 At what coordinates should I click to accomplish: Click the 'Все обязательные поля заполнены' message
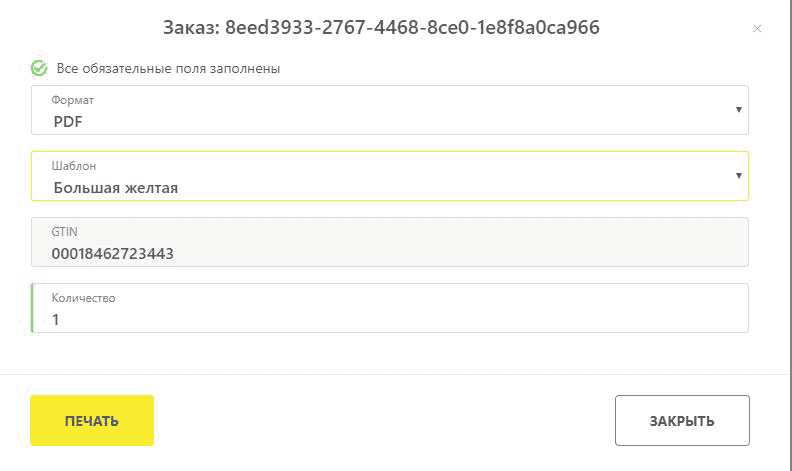[x=168, y=69]
